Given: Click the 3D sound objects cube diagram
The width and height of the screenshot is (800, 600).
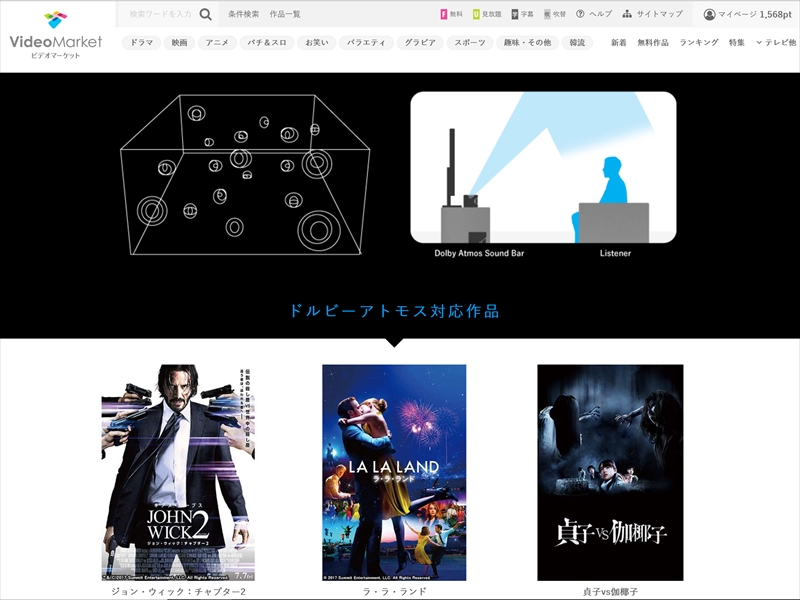Looking at the screenshot, I should pos(245,174).
